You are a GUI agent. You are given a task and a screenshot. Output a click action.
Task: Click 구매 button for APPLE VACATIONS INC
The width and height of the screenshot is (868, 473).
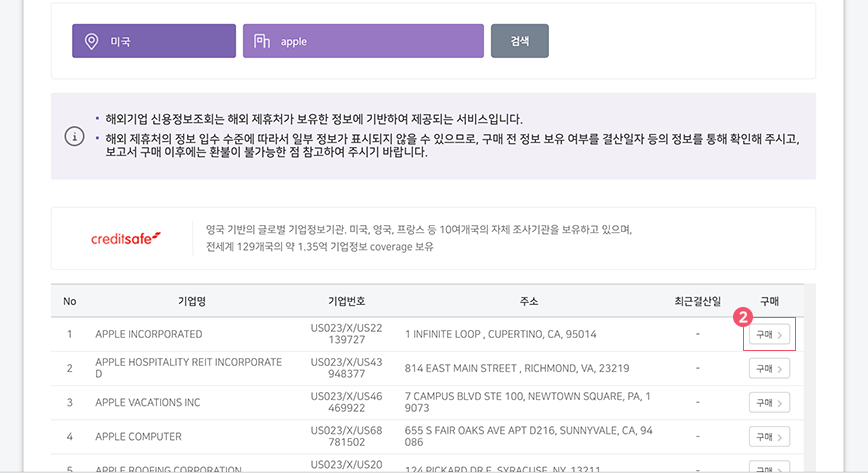tap(769, 403)
